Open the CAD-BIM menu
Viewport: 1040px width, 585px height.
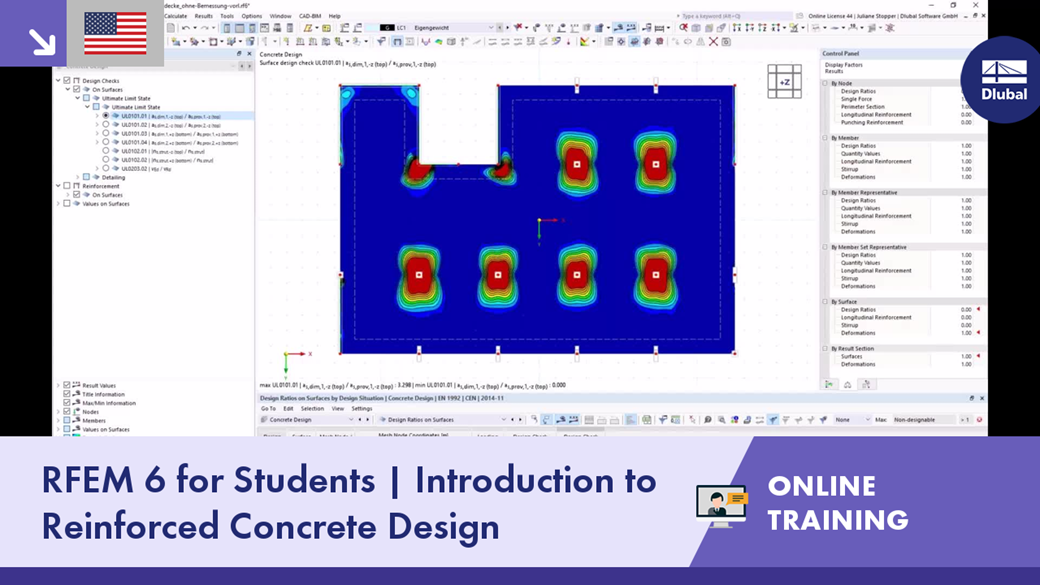point(310,16)
